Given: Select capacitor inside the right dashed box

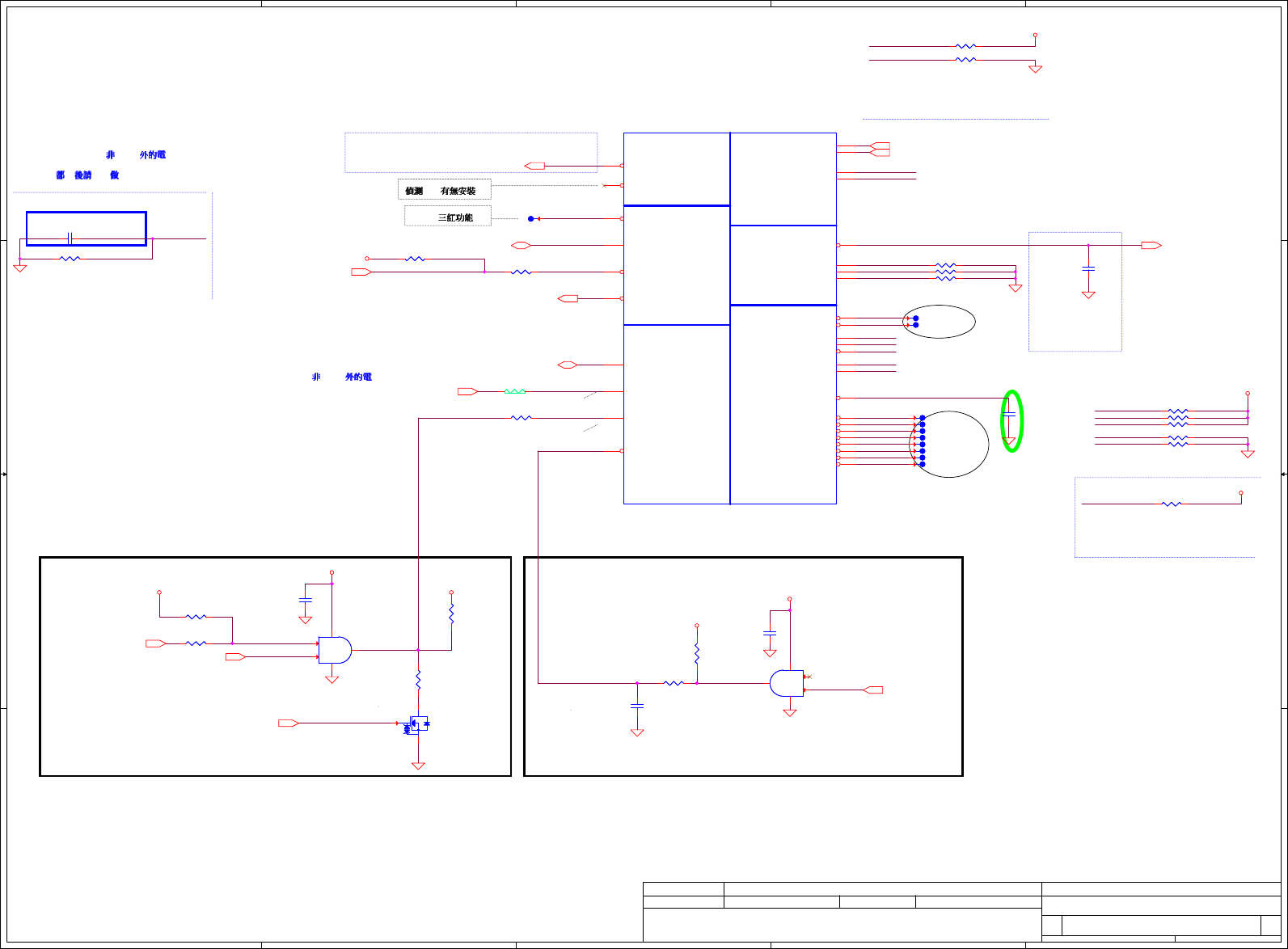Looking at the screenshot, I should tap(1088, 268).
